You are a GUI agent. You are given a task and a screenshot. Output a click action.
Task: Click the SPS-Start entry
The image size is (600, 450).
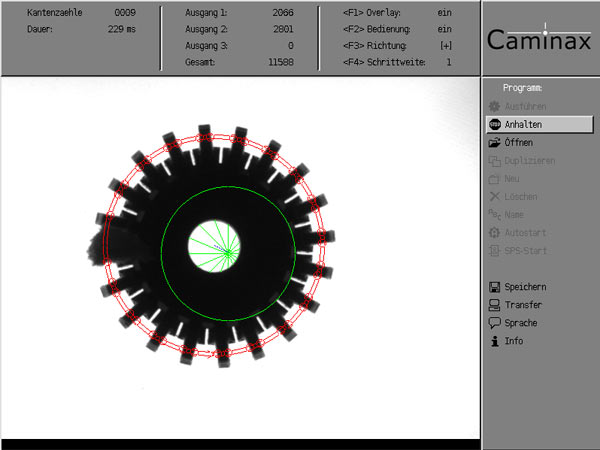click(x=525, y=251)
